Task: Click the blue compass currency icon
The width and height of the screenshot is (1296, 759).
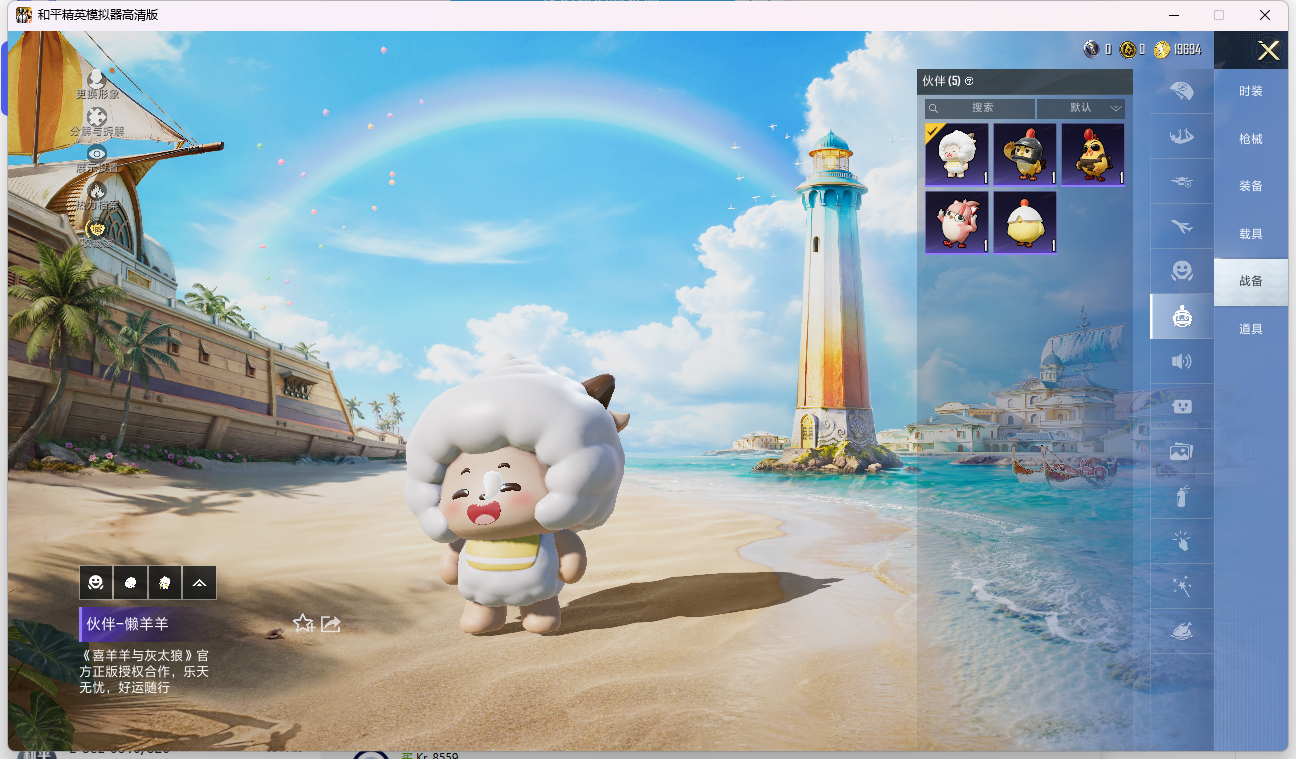Action: click(x=1091, y=49)
